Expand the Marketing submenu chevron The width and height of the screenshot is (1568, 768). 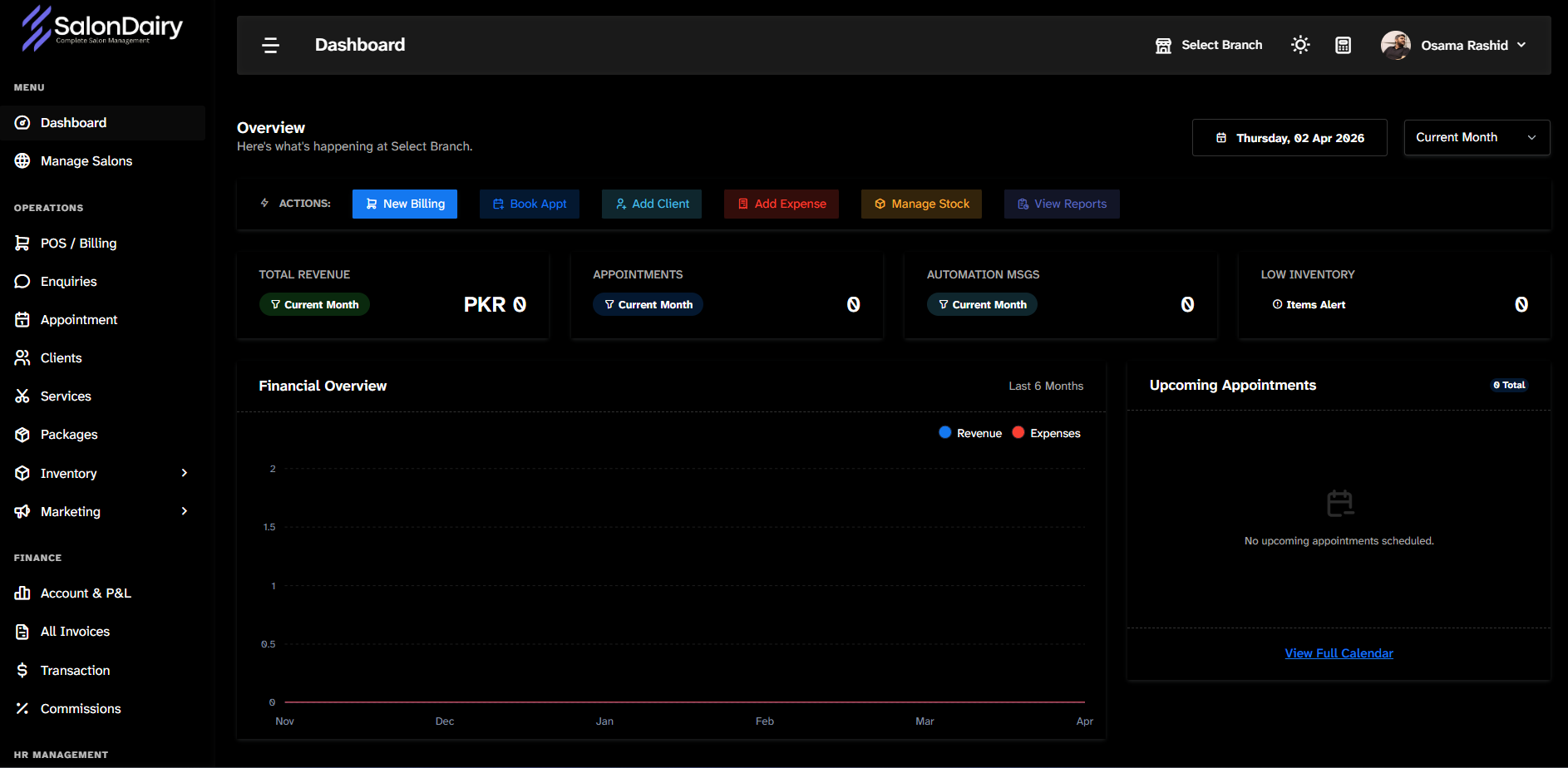tap(185, 511)
